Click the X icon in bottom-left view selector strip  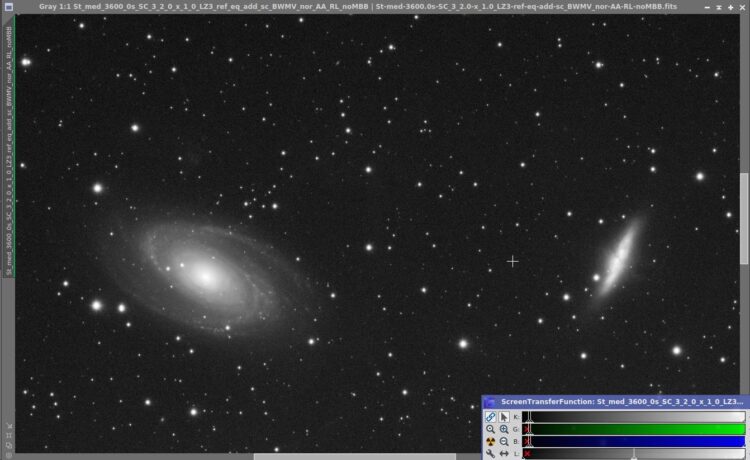coord(9,426)
